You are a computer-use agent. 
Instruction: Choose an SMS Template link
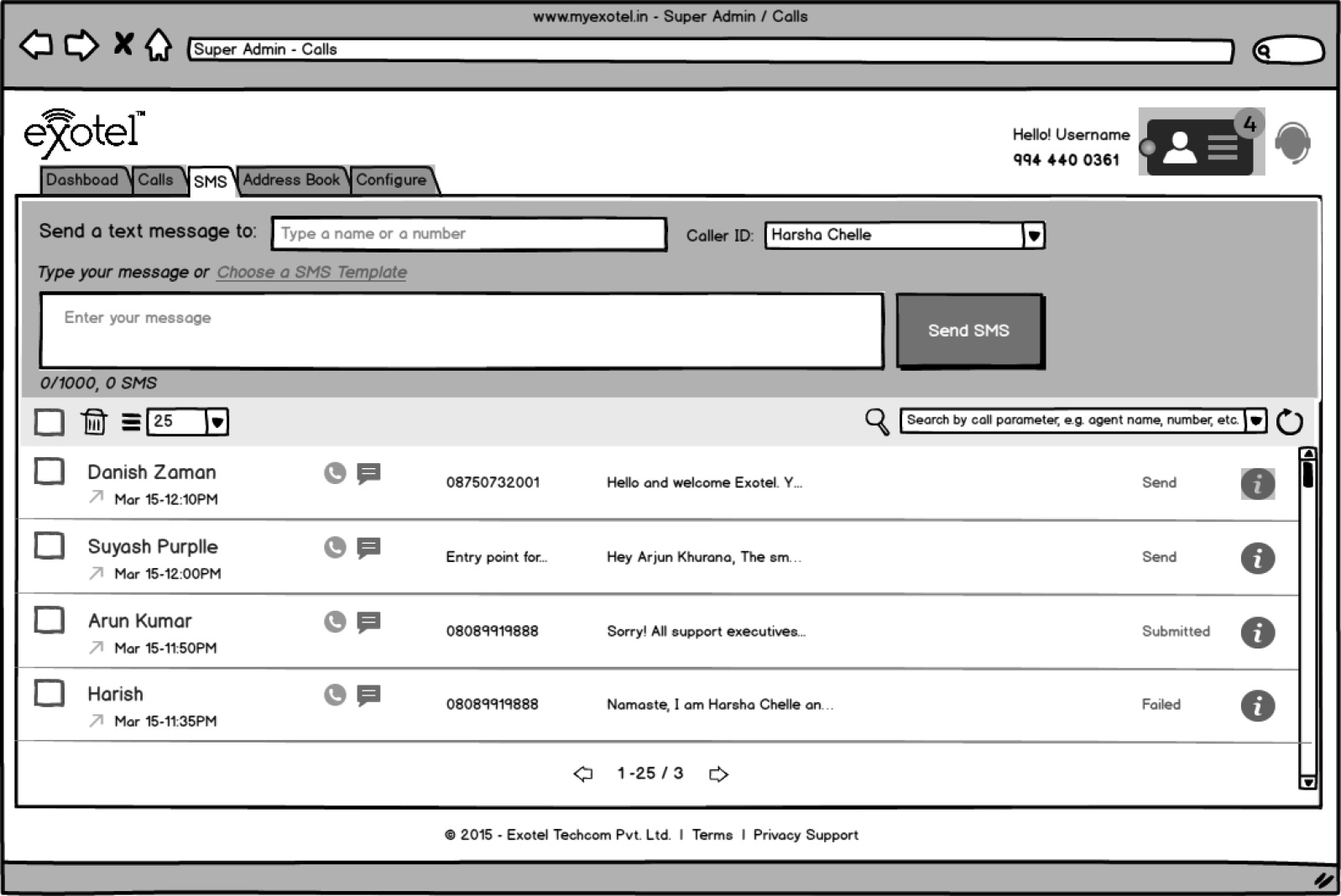coord(311,272)
